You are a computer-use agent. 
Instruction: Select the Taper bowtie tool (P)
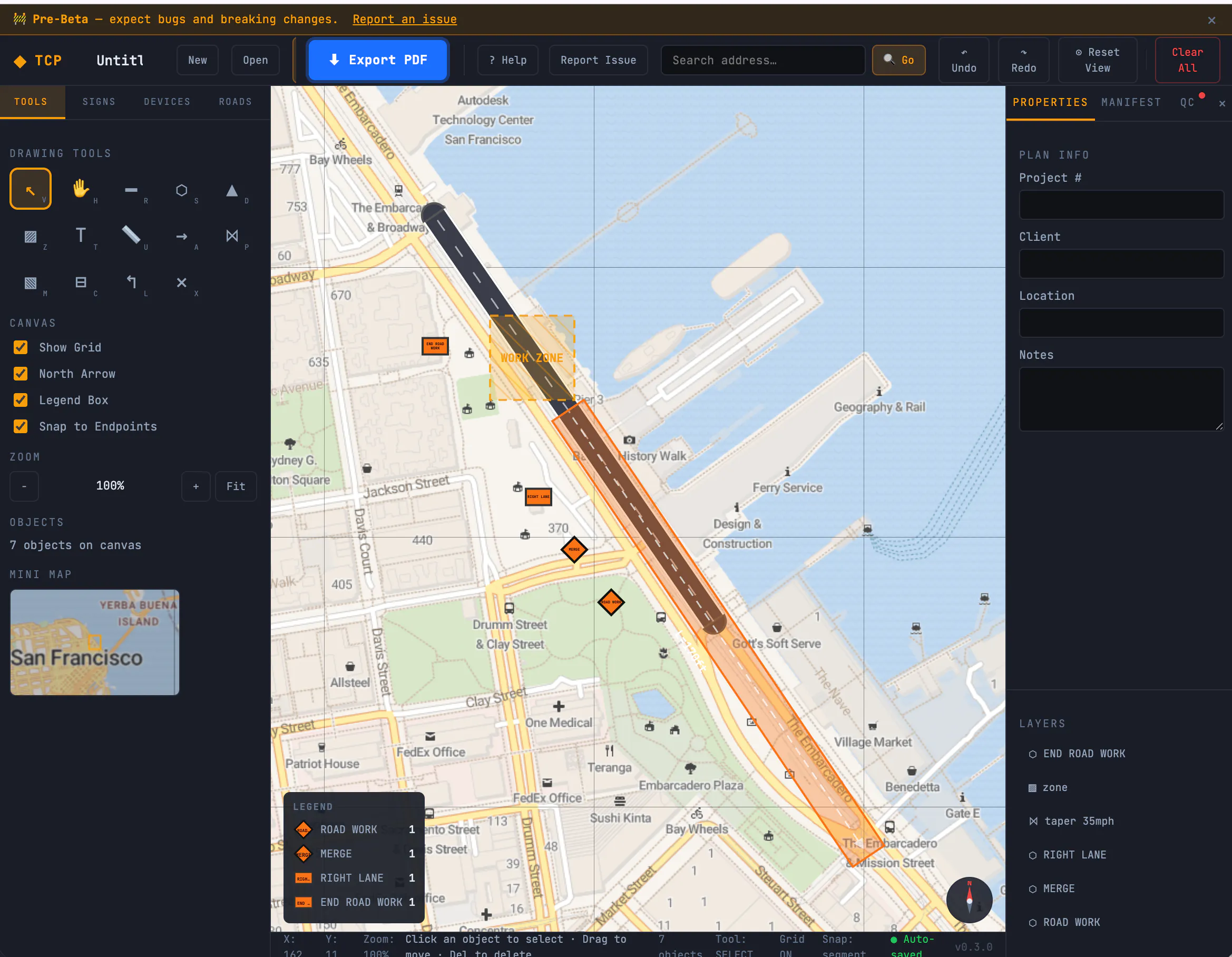tap(231, 236)
